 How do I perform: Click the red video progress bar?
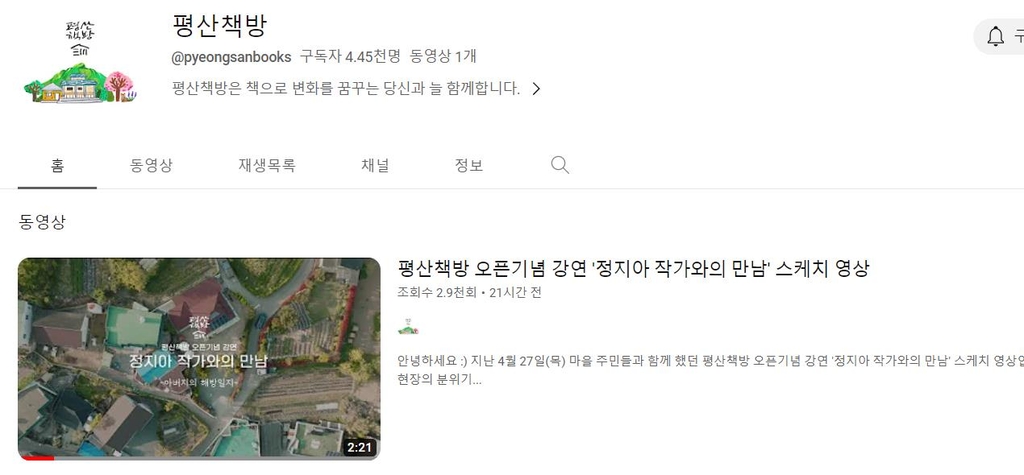click(x=36, y=458)
